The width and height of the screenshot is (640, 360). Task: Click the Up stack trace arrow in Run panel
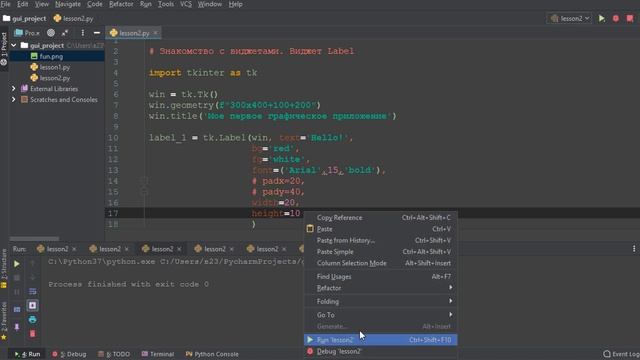click(x=33, y=264)
